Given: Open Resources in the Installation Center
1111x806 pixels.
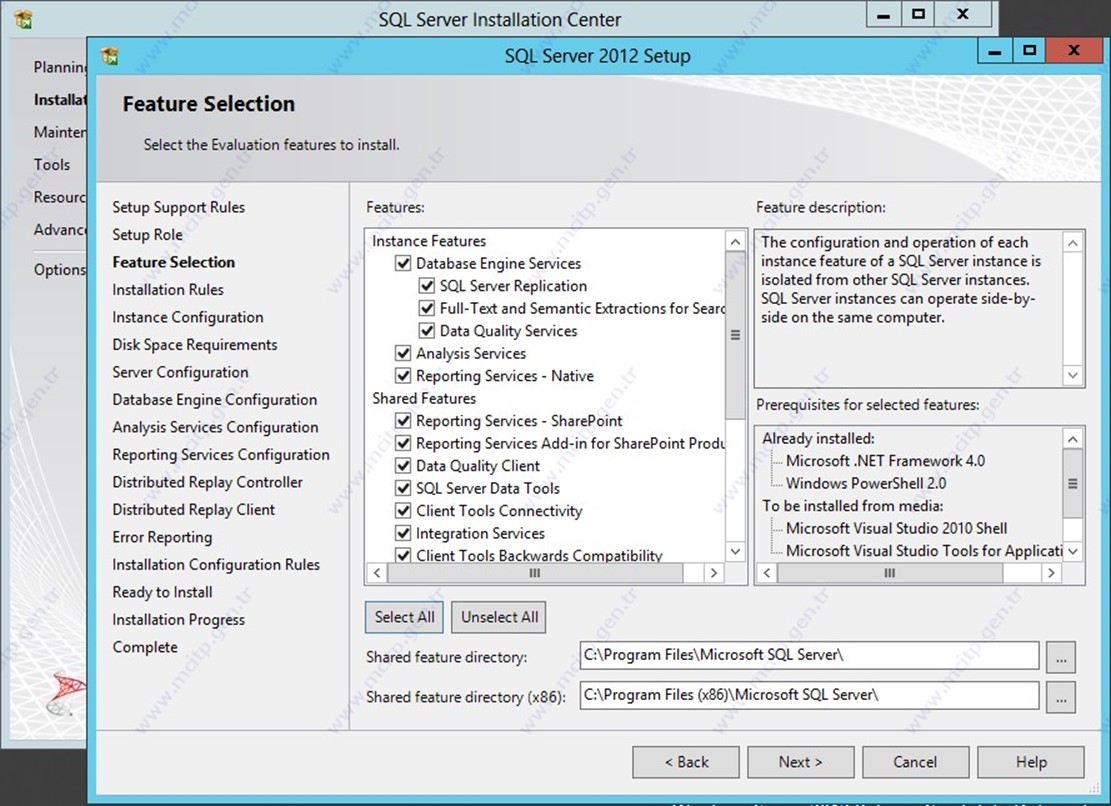Looking at the screenshot, I should (x=60, y=198).
